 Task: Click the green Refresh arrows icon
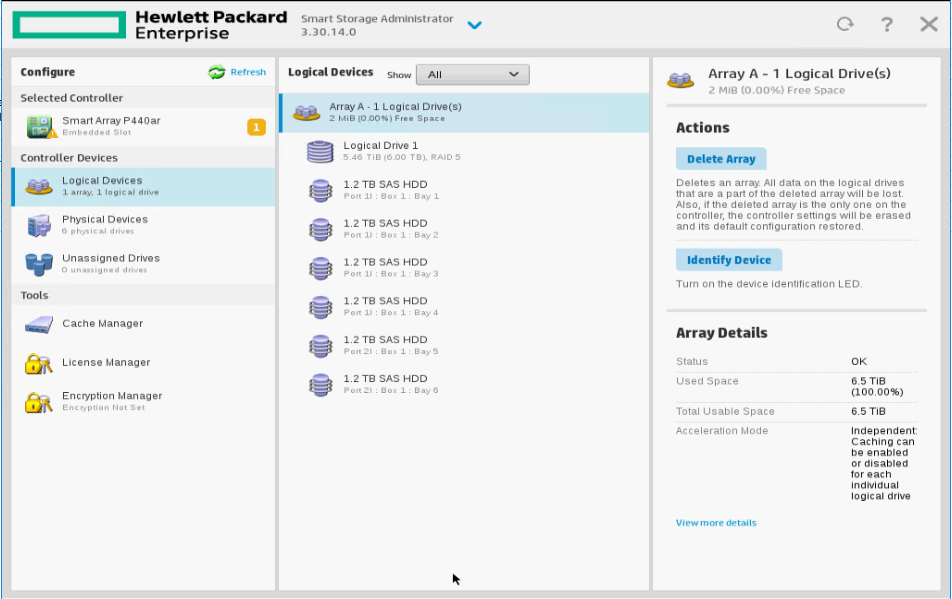coord(217,72)
